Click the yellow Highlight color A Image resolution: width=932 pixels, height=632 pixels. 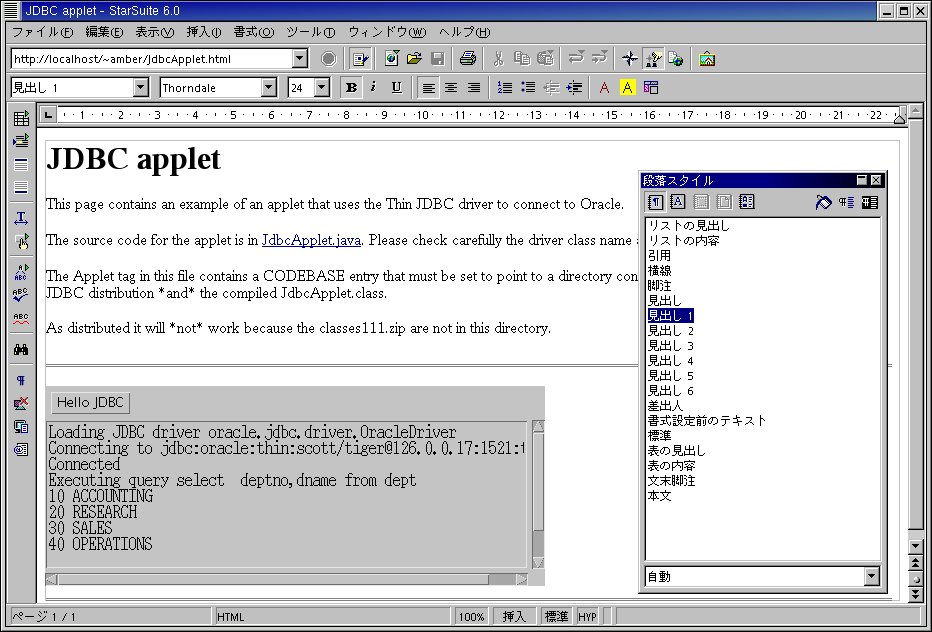[x=627, y=88]
